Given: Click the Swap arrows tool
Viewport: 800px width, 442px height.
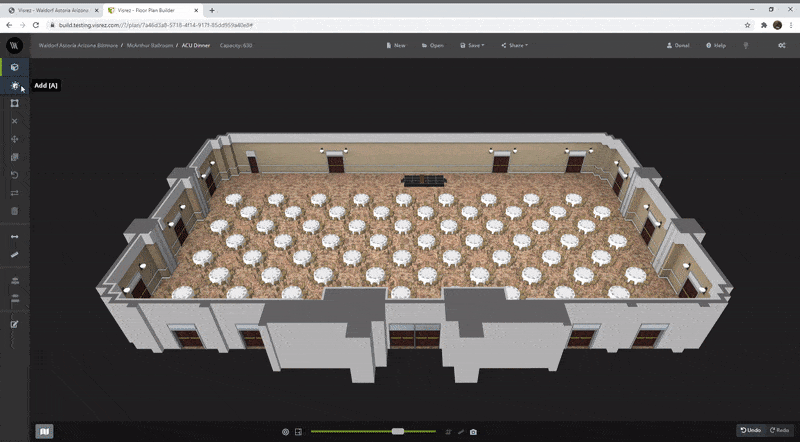Looking at the screenshot, I should (x=14, y=193).
